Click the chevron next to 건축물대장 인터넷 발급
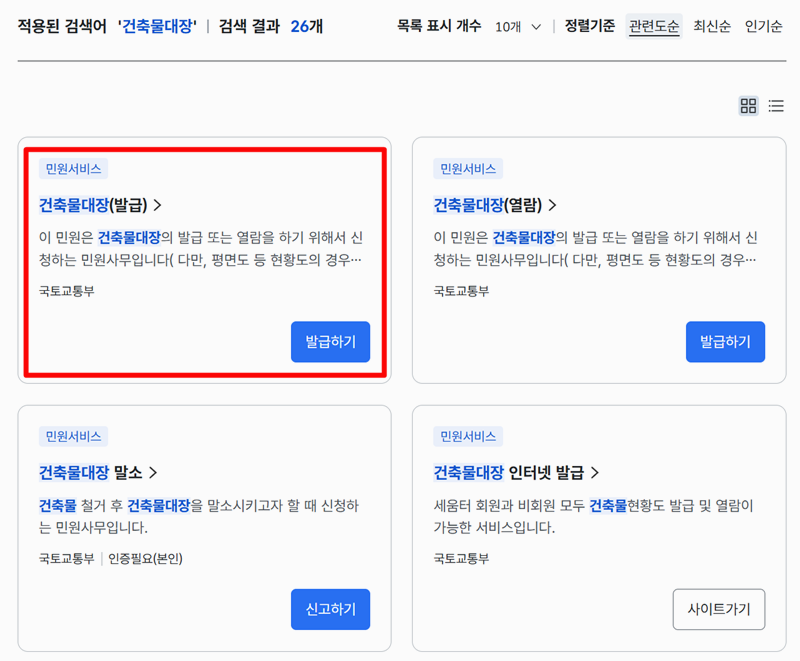Image resolution: width=800 pixels, height=661 pixels. point(594,473)
